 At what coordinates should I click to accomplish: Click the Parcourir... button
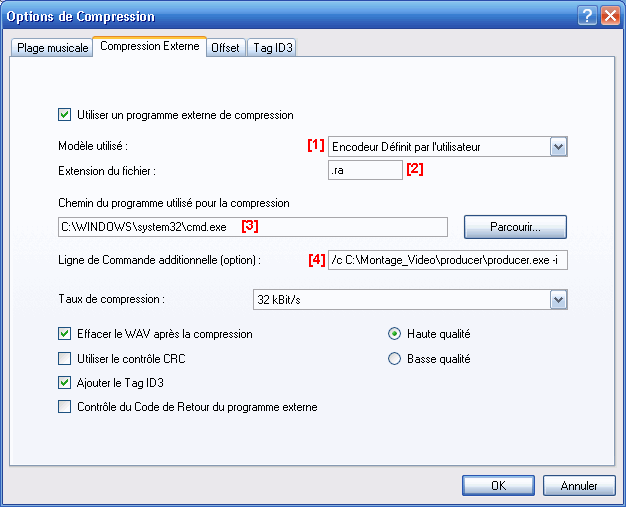[515, 227]
